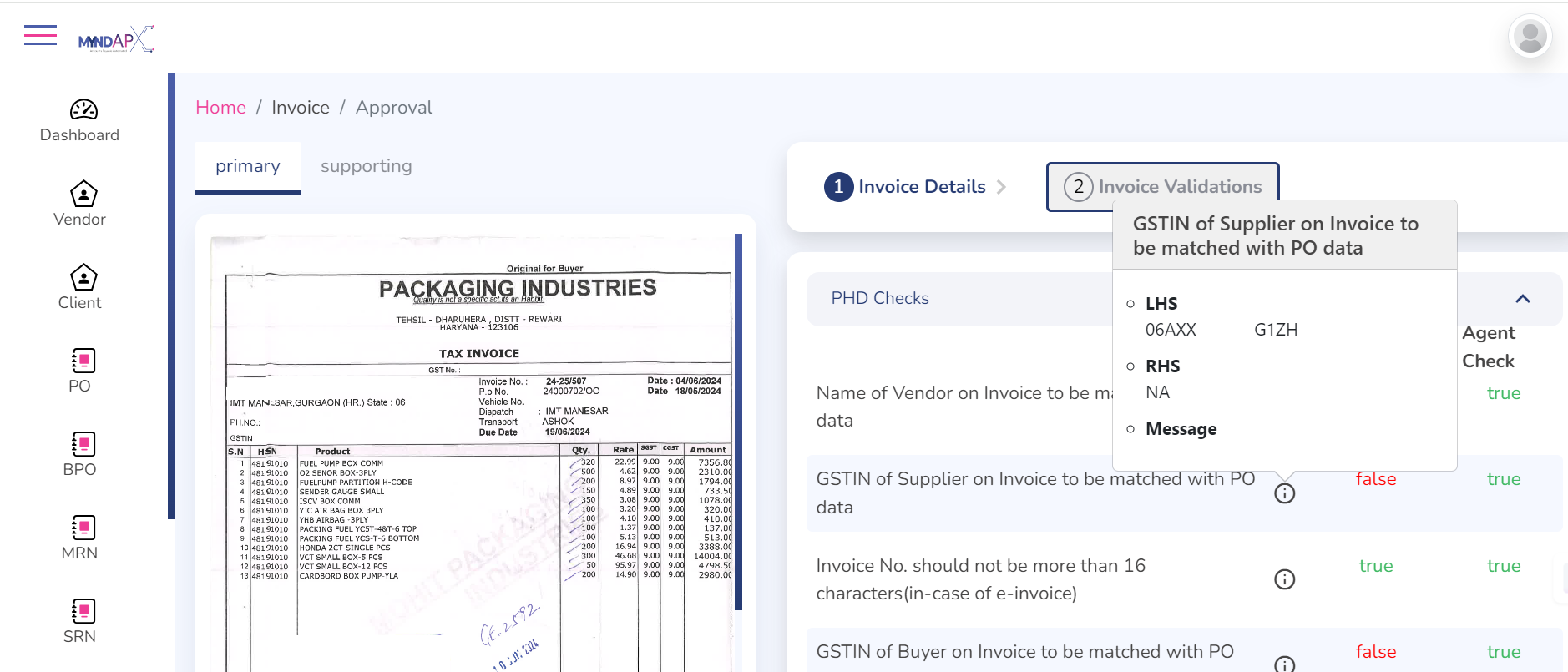Click chevron after Invoice Details step
The height and width of the screenshot is (672, 1568).
[1001, 187]
